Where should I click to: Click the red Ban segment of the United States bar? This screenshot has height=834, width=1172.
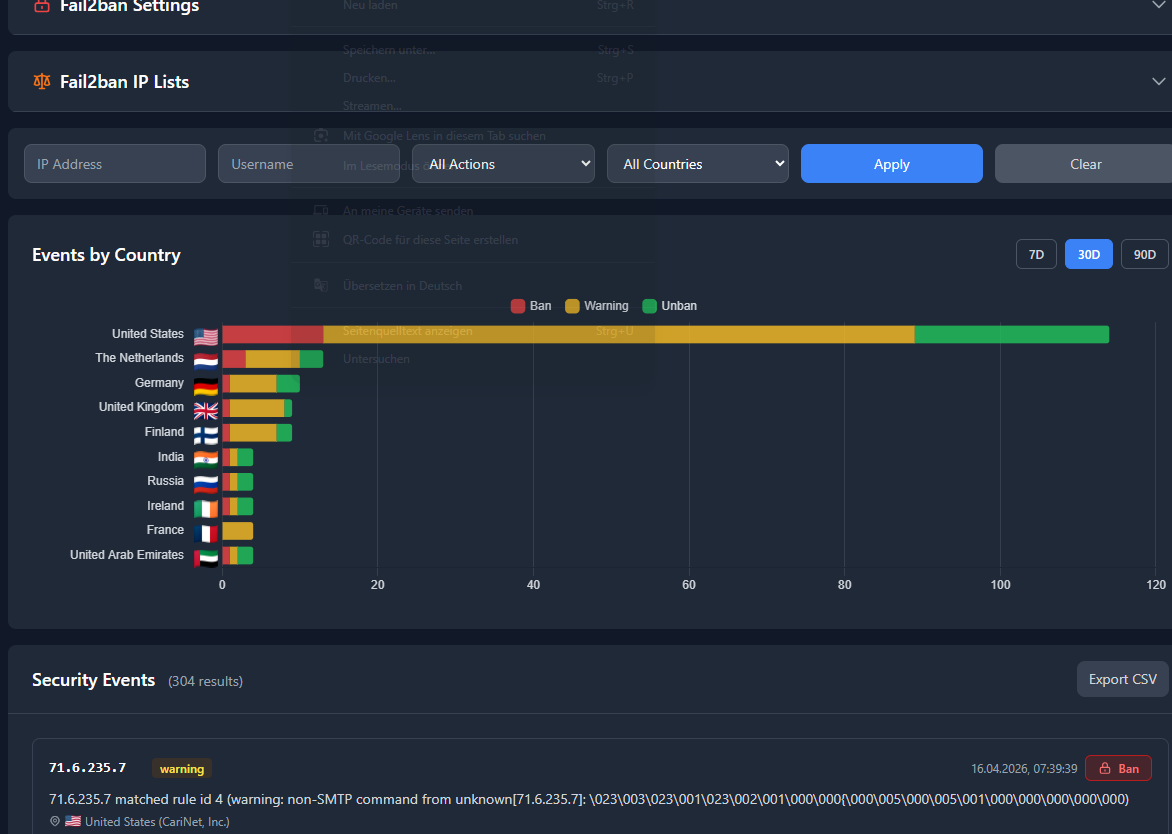tap(273, 334)
